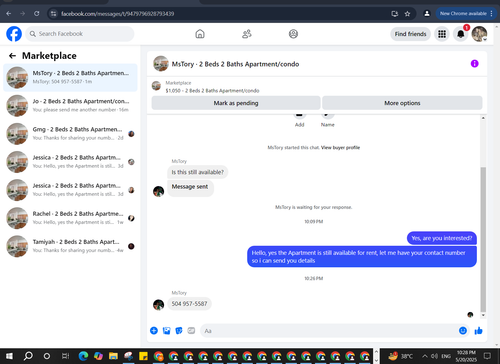Click the Facebook logo icon
The width and height of the screenshot is (500, 364).
point(14,34)
